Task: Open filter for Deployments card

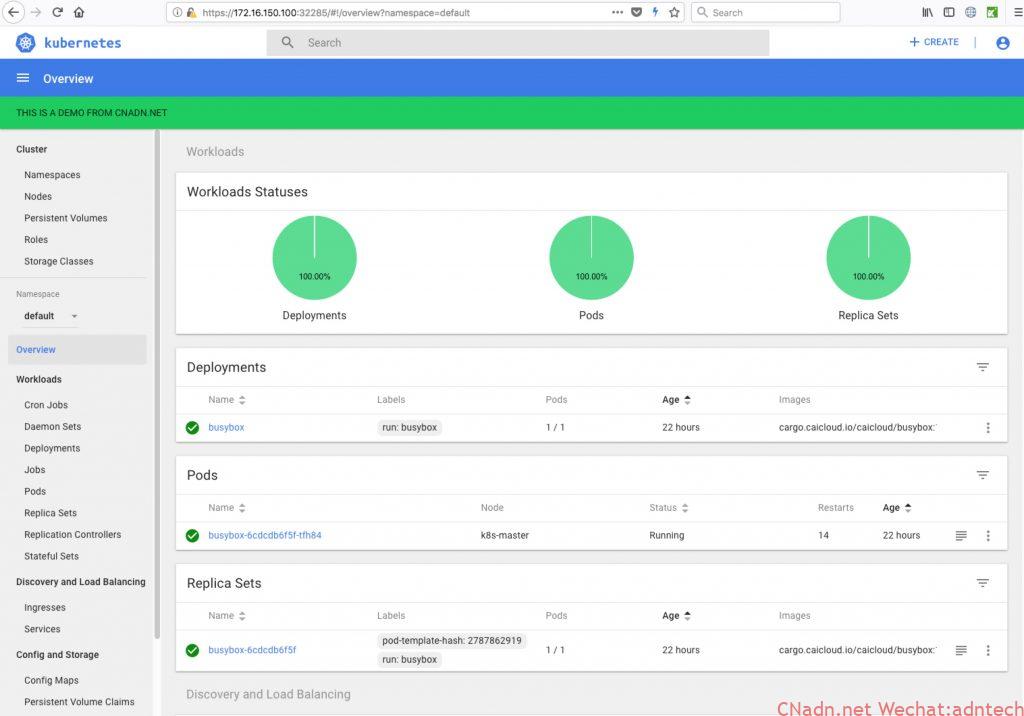Action: coord(982,367)
